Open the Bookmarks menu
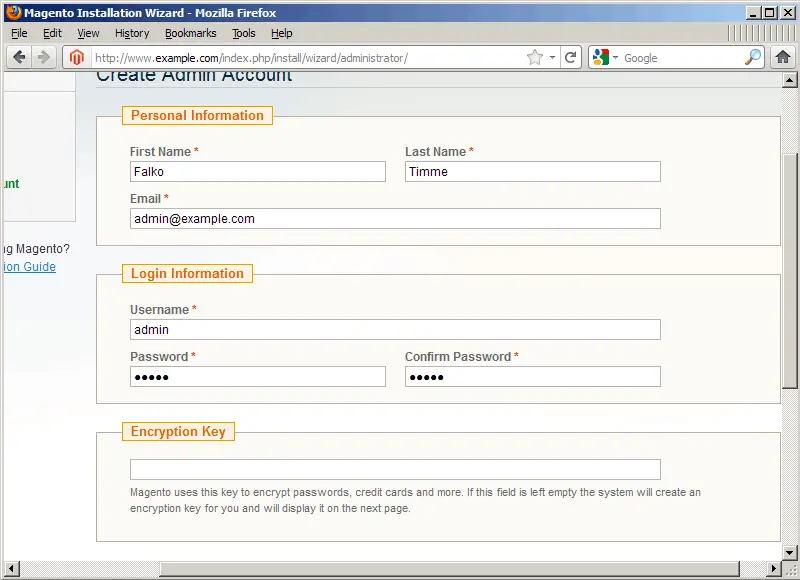The image size is (800, 580). click(190, 33)
